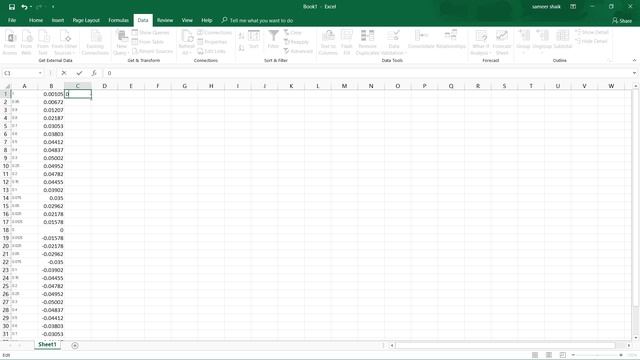Viewport: 640px width, 360px height.
Task: Open Ribbon Display Options icon
Action: point(573,7)
